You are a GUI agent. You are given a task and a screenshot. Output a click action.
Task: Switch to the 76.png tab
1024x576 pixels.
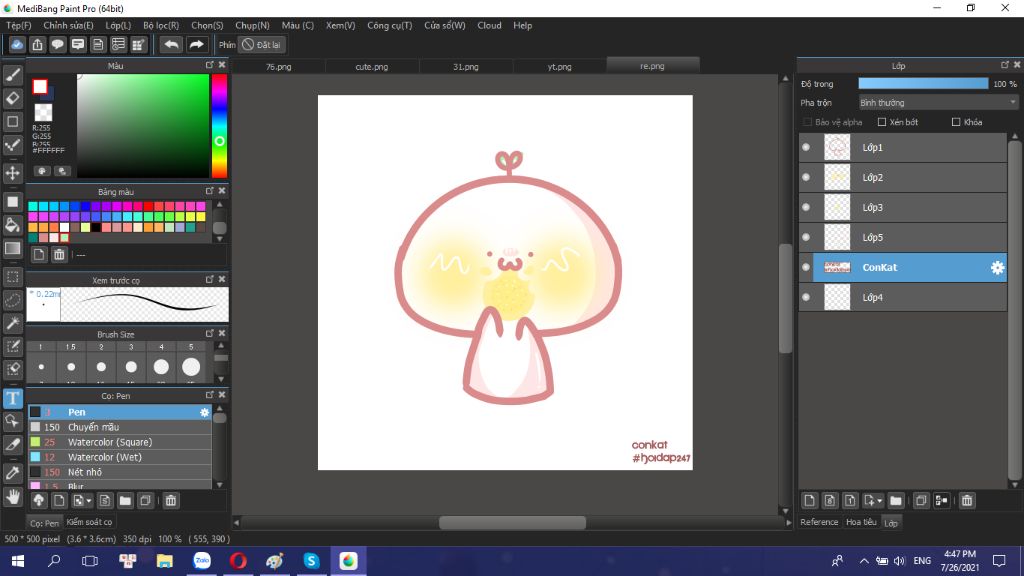[278, 67]
